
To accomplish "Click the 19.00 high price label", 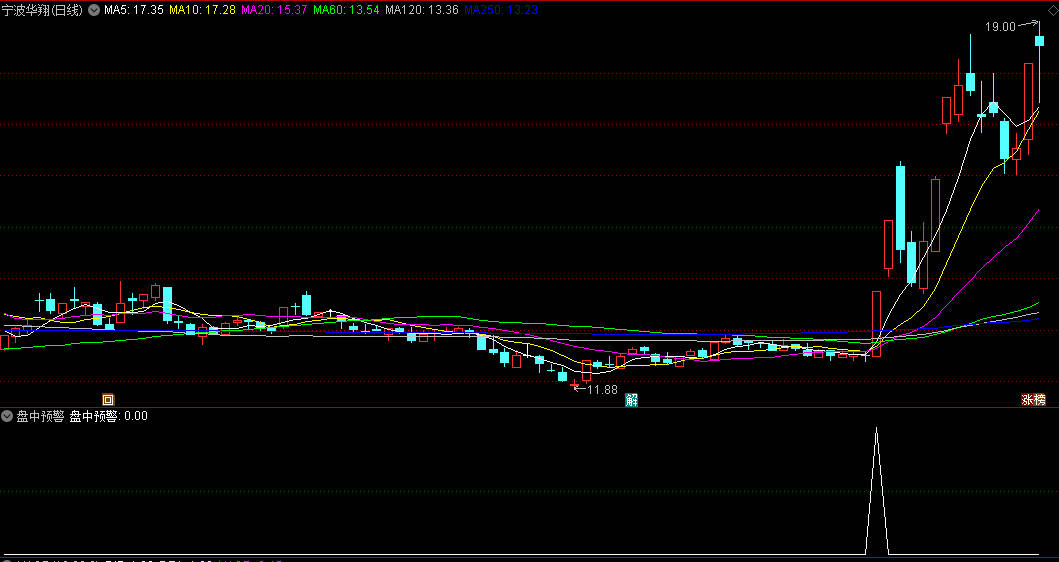I will tap(1000, 27).
